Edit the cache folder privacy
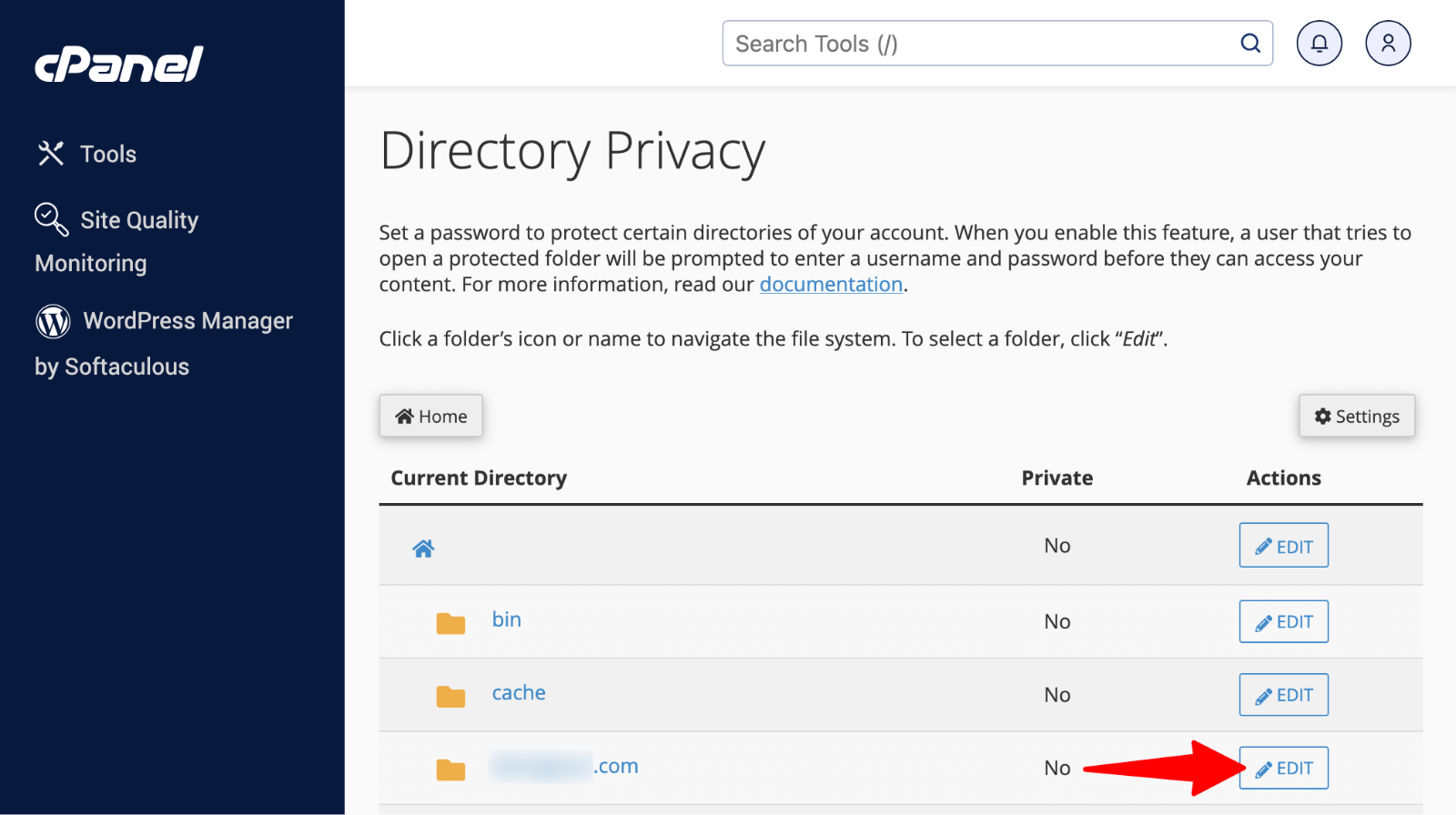Image resolution: width=1456 pixels, height=815 pixels. tap(1283, 695)
